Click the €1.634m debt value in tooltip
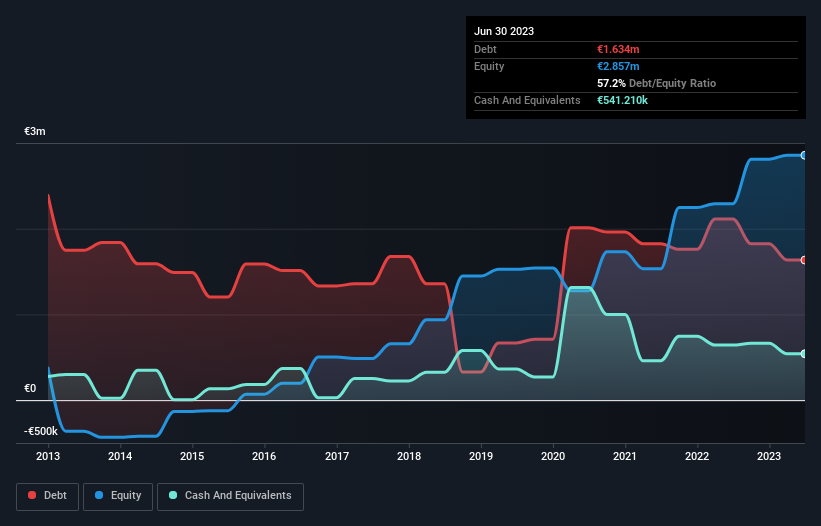 pyautogui.click(x=618, y=49)
